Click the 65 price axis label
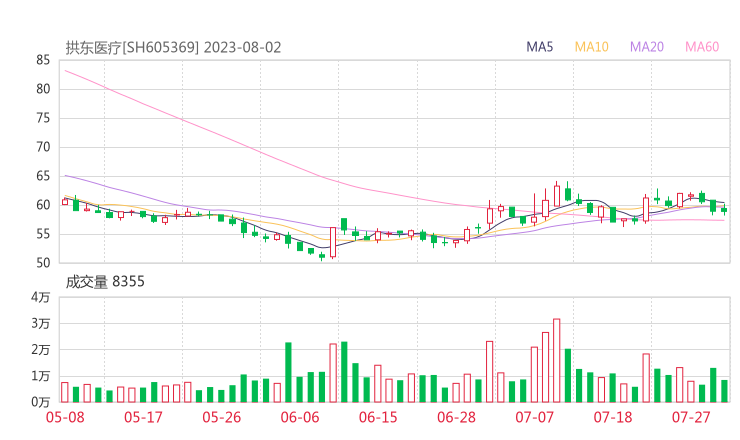740x440 pixels. pos(43,176)
